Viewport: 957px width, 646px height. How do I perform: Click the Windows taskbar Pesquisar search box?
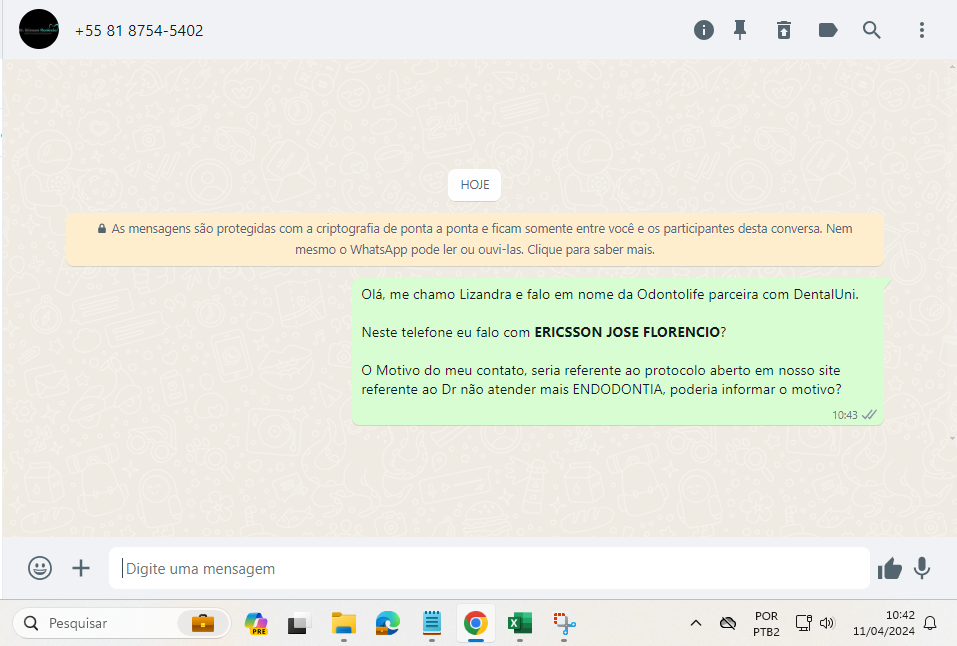(x=121, y=623)
